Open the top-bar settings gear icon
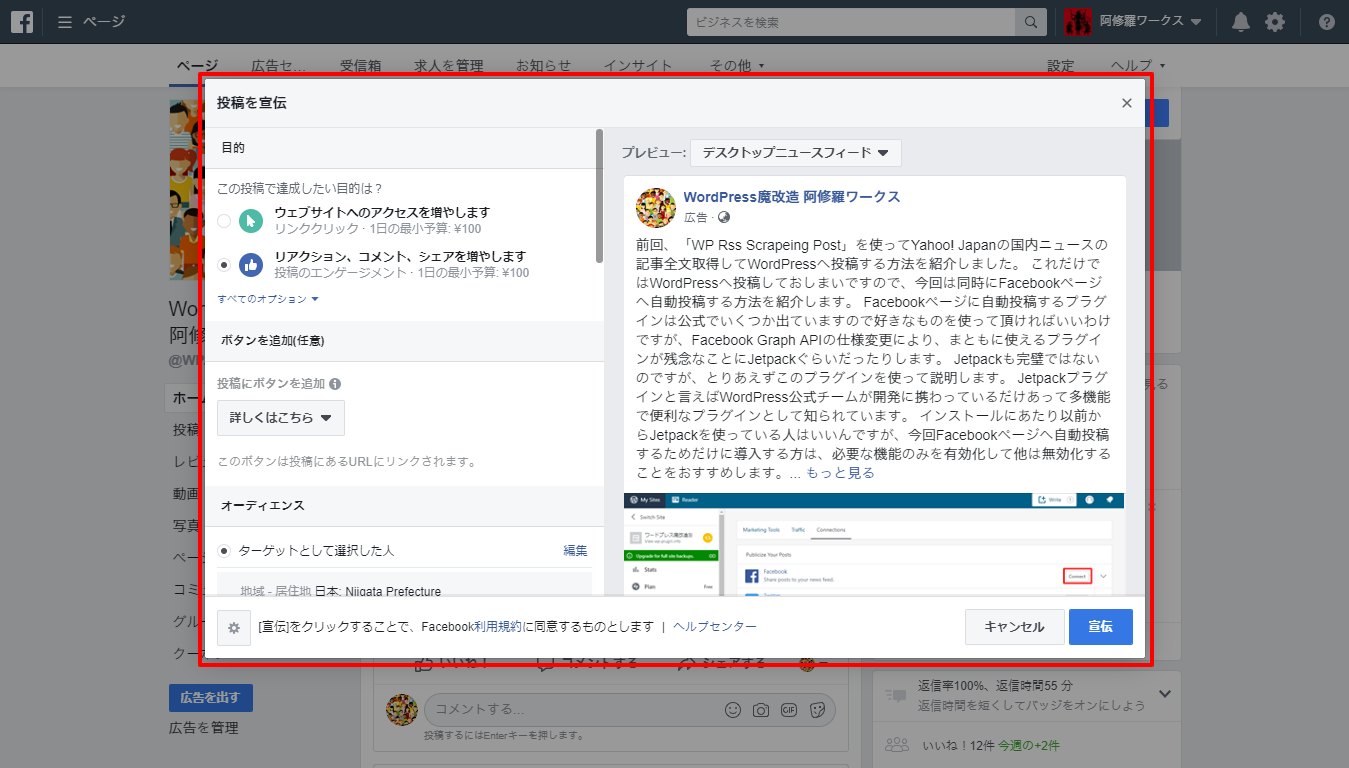1349x768 pixels. 1274,22
